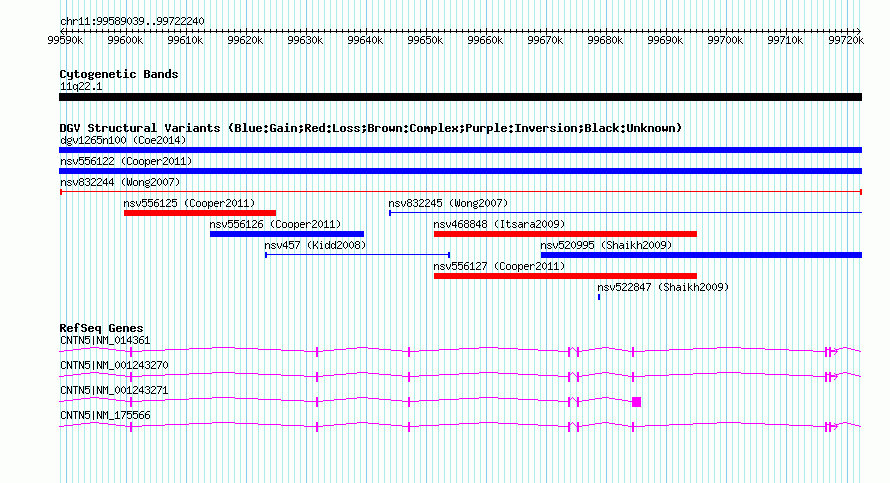Click the nsv457 (Kidd2008) variant line
The width and height of the screenshot is (890, 483).
tap(358, 255)
